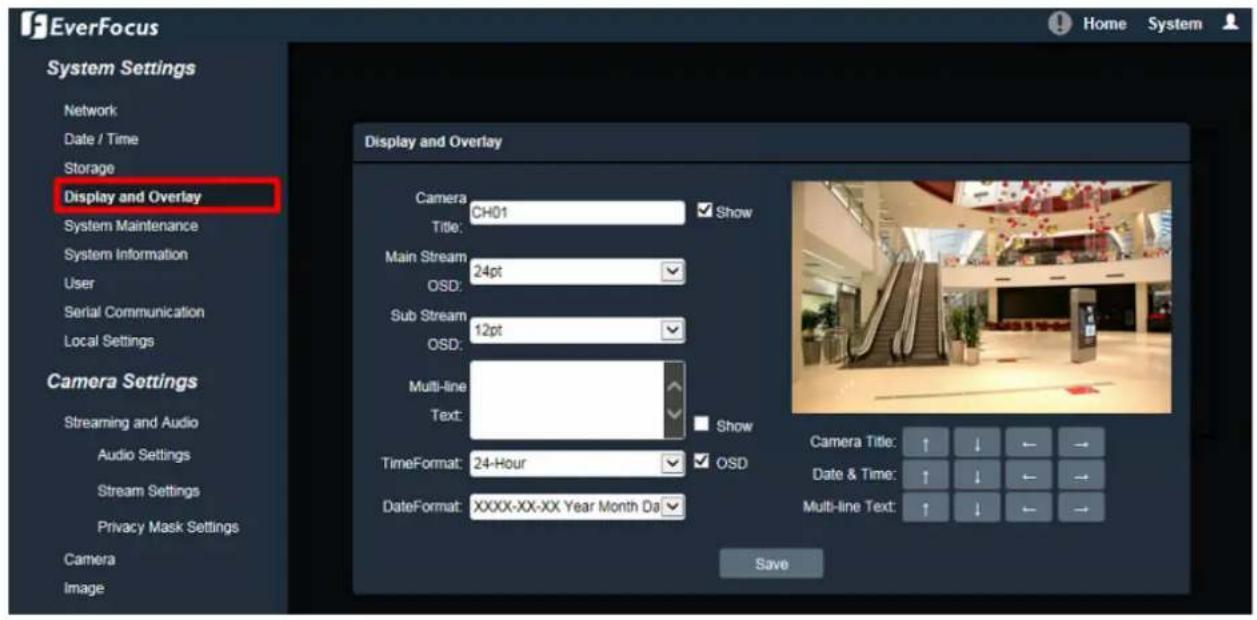Open Local Settings in the sidebar

(109, 341)
